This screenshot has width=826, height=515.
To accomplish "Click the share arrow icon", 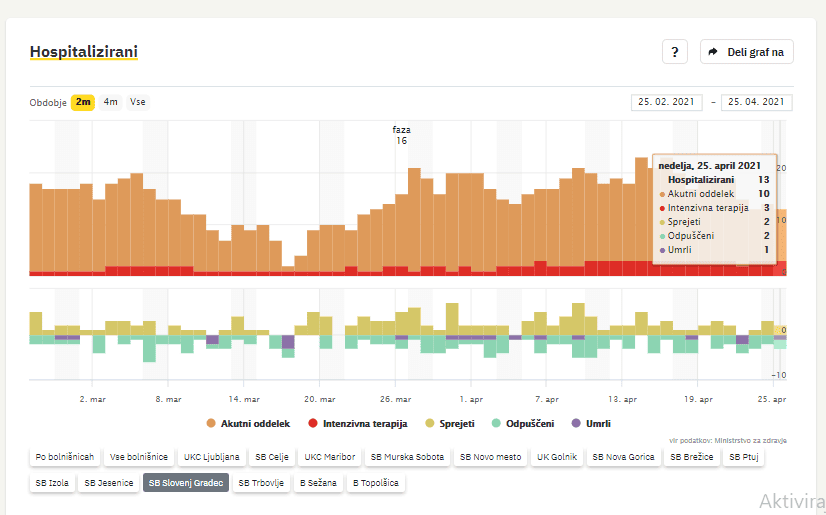I will pyautogui.click(x=715, y=52).
